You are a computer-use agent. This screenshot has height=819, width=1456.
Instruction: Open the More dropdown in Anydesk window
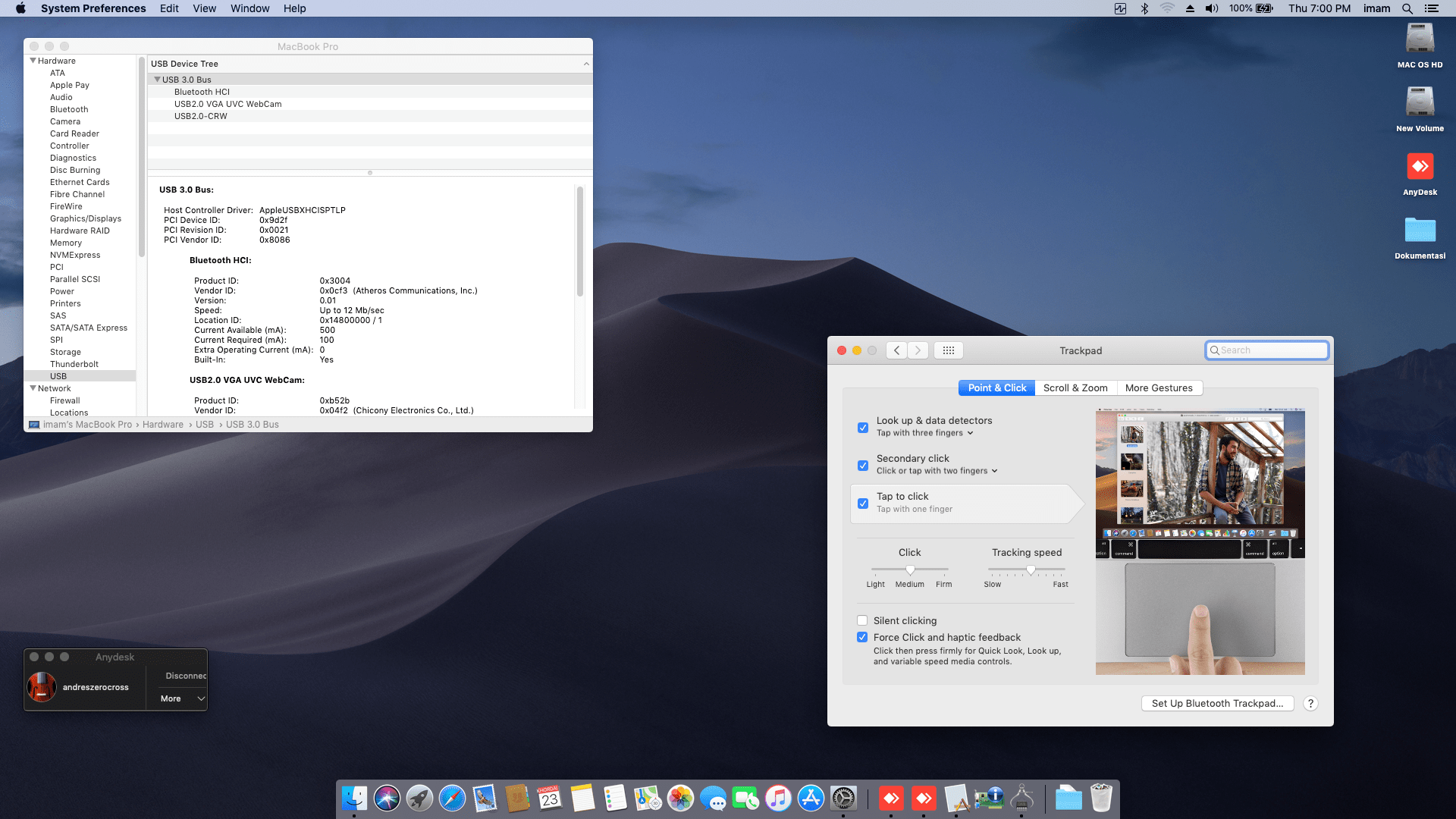(x=183, y=698)
